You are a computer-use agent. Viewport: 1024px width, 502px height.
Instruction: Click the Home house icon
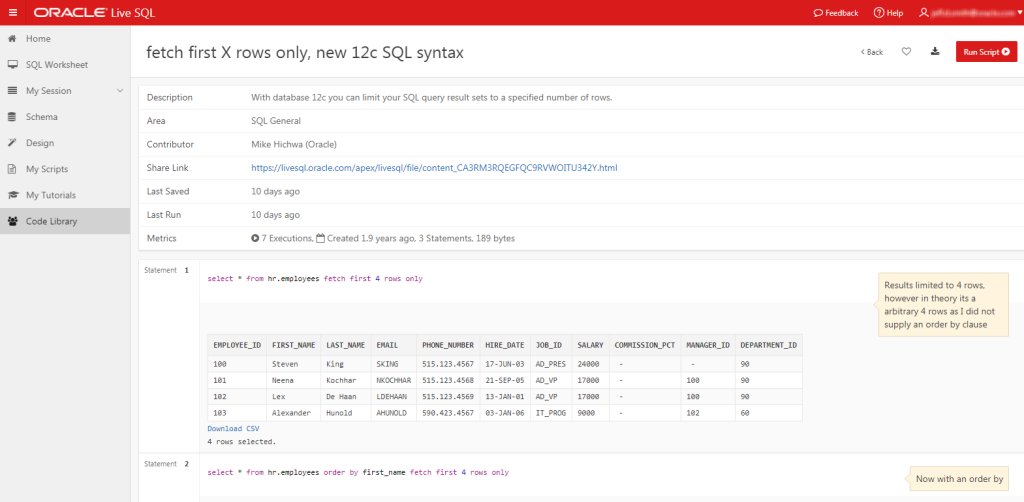(12, 39)
